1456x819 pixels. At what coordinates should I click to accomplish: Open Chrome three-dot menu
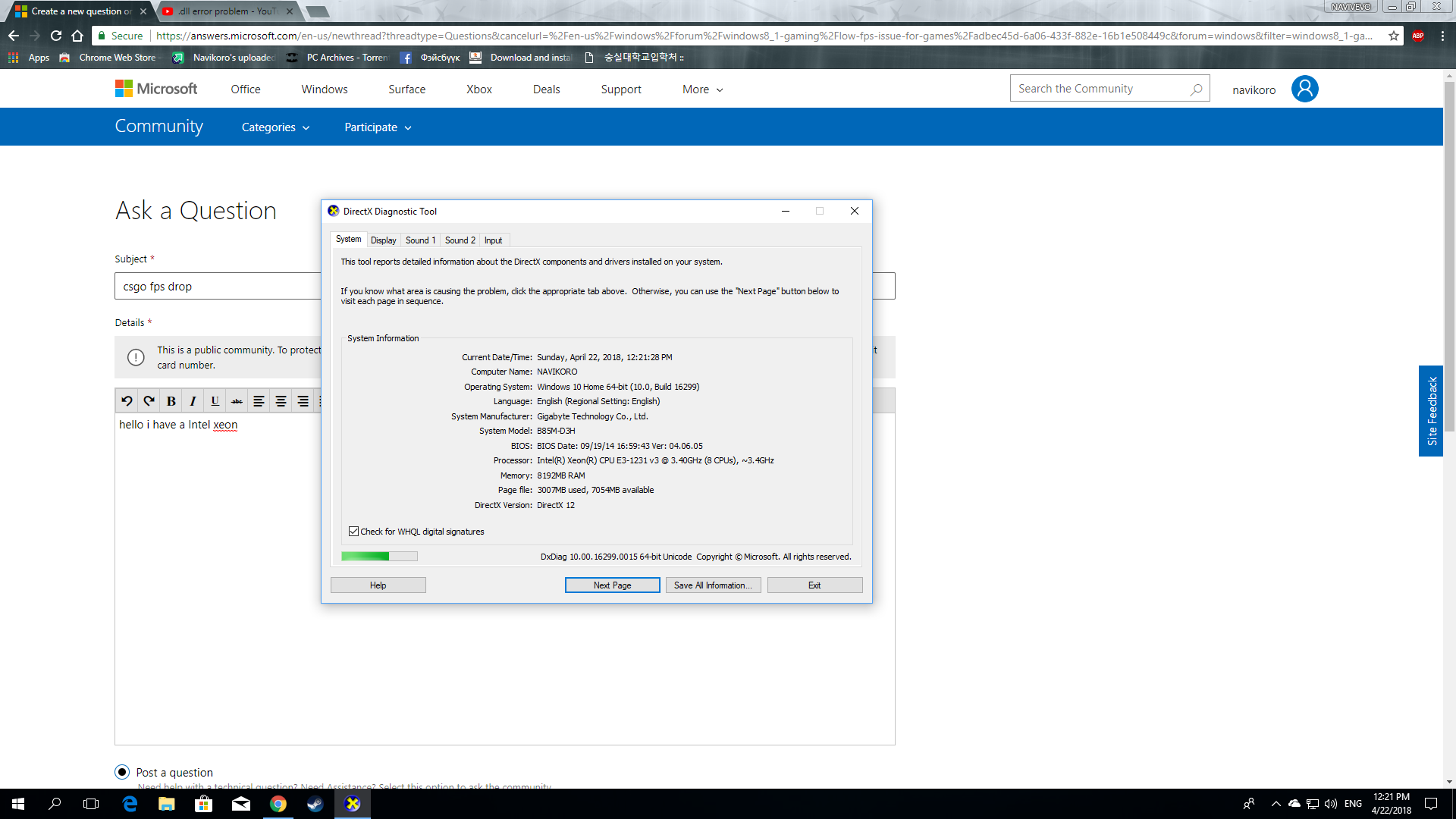click(1442, 36)
